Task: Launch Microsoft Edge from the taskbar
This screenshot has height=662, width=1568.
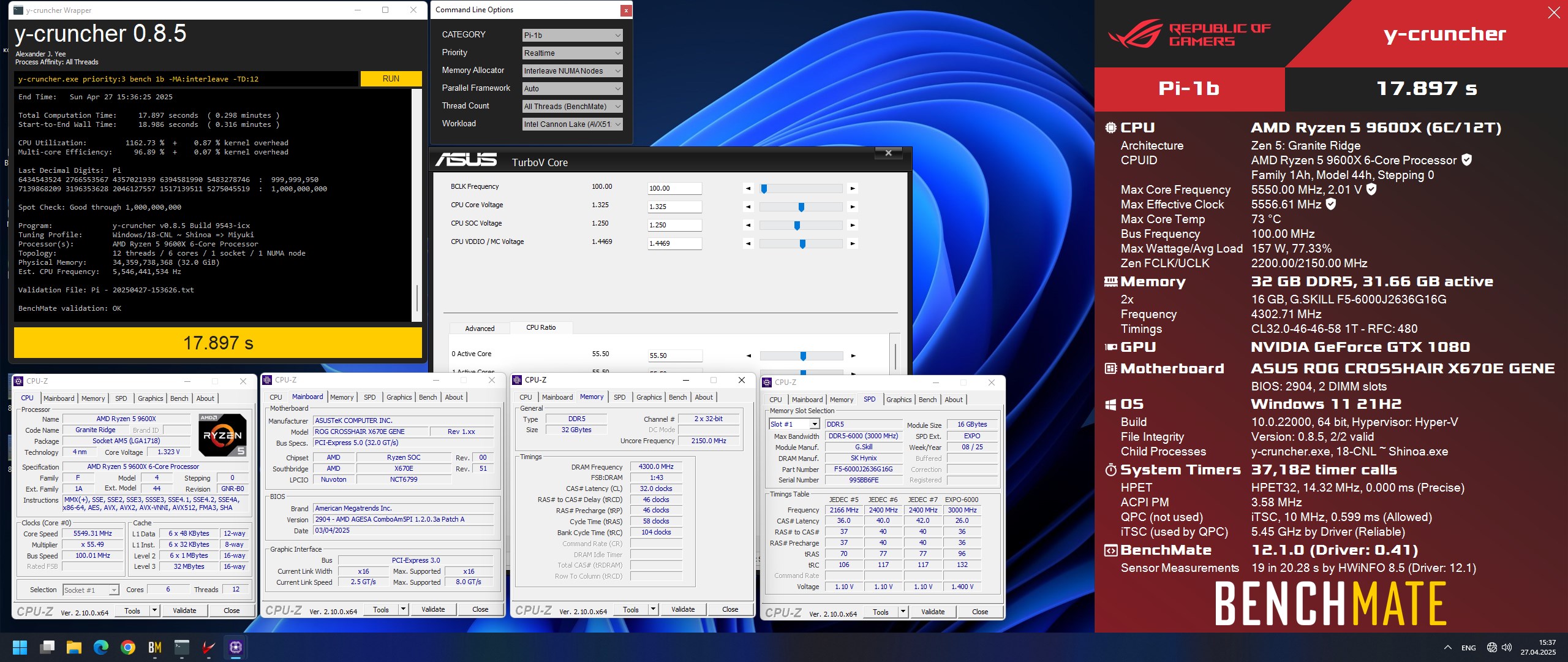Action: coord(101,647)
